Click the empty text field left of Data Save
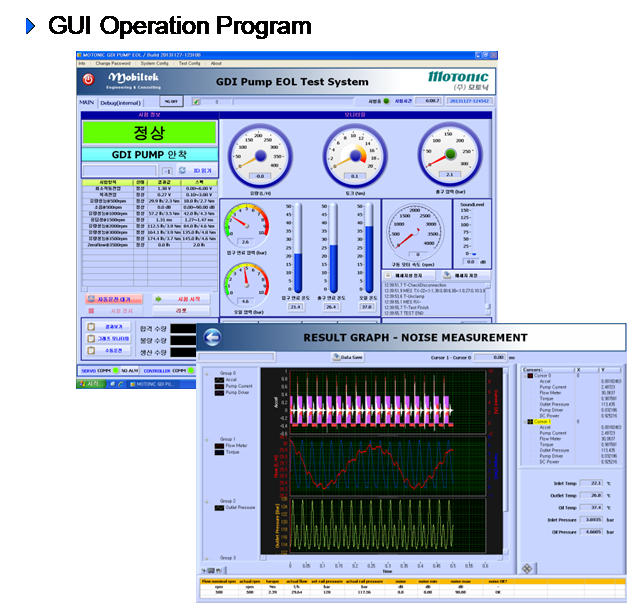 click(237, 356)
